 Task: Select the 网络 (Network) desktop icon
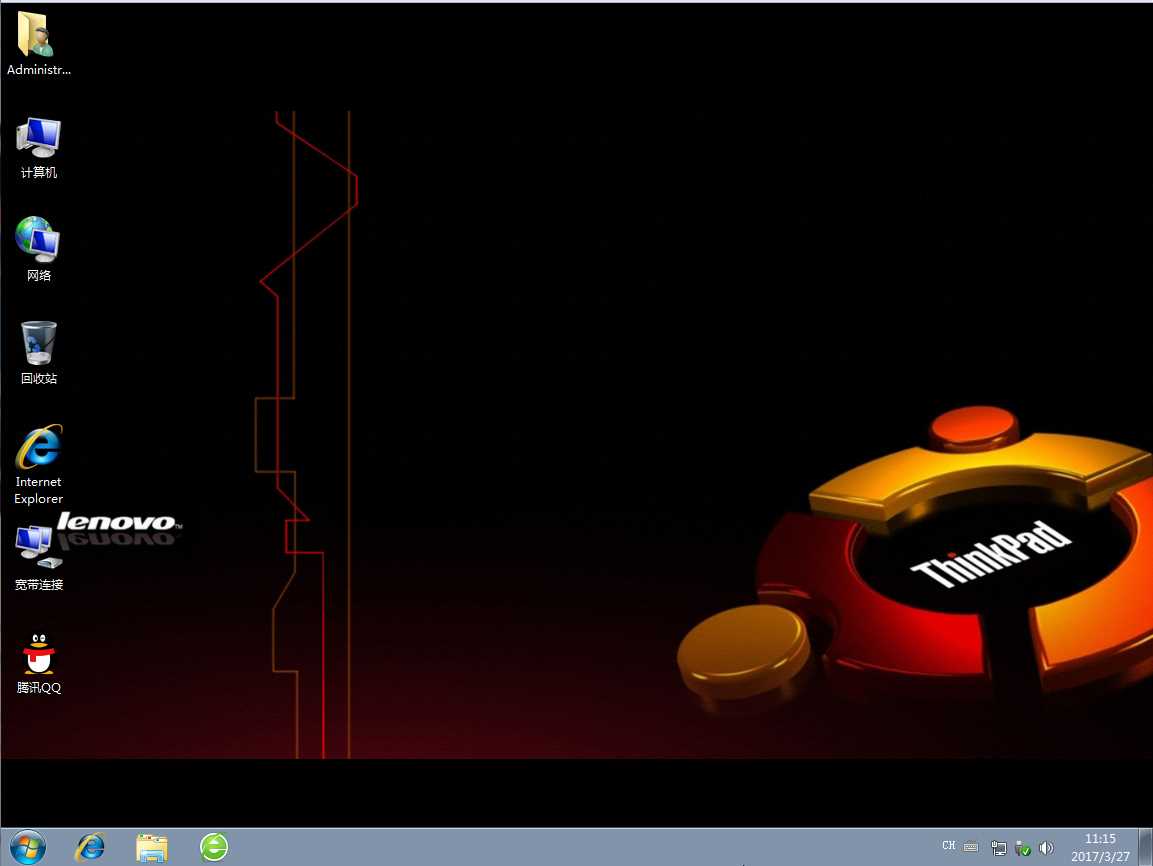pos(38,249)
